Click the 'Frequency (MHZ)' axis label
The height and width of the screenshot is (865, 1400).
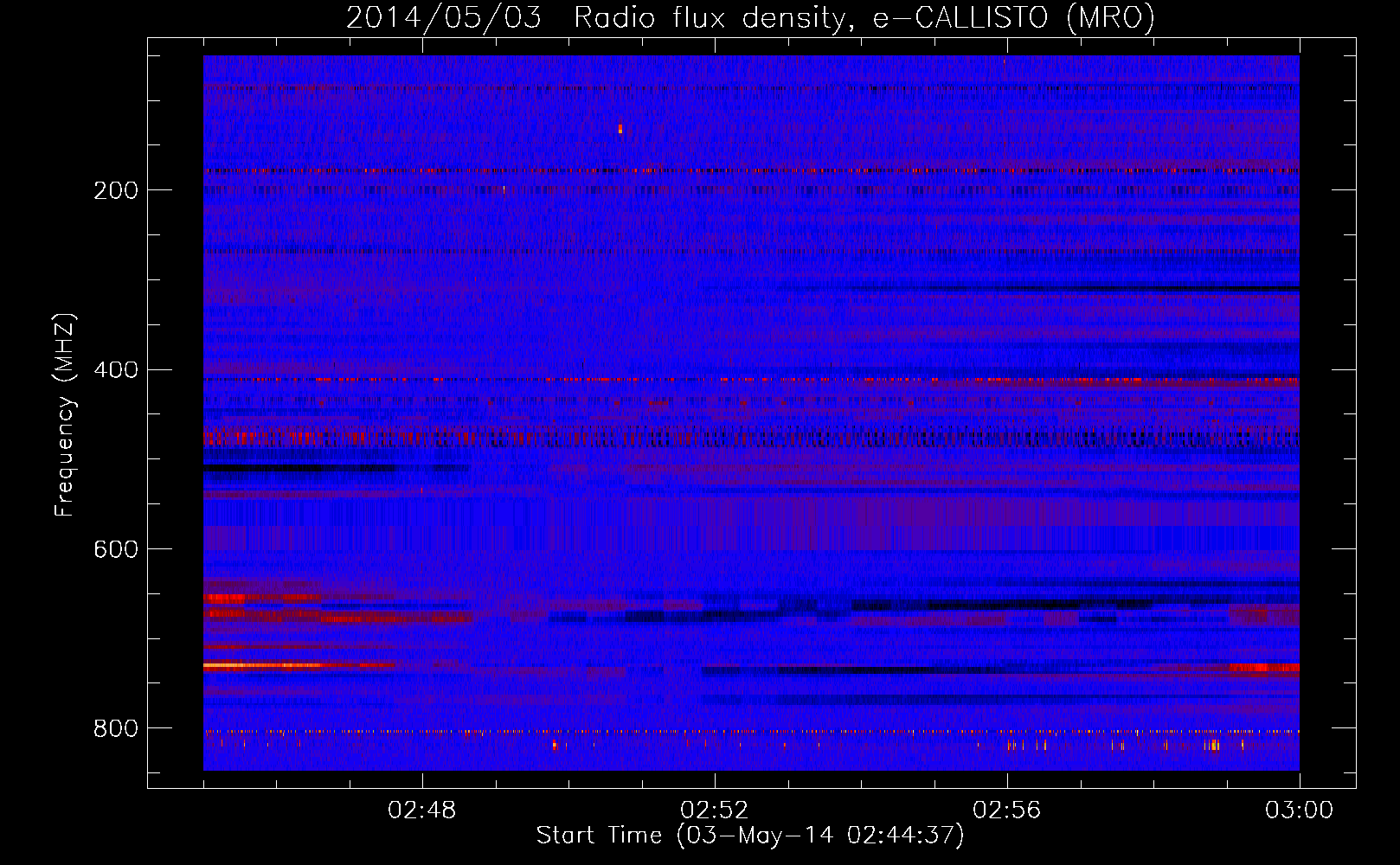point(65,415)
